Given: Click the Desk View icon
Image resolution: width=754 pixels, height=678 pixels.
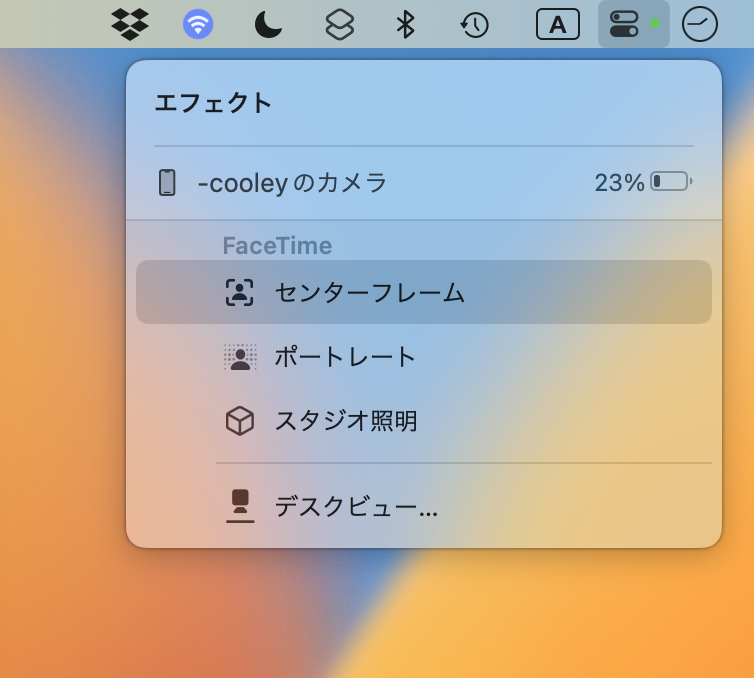Looking at the screenshot, I should 240,506.
